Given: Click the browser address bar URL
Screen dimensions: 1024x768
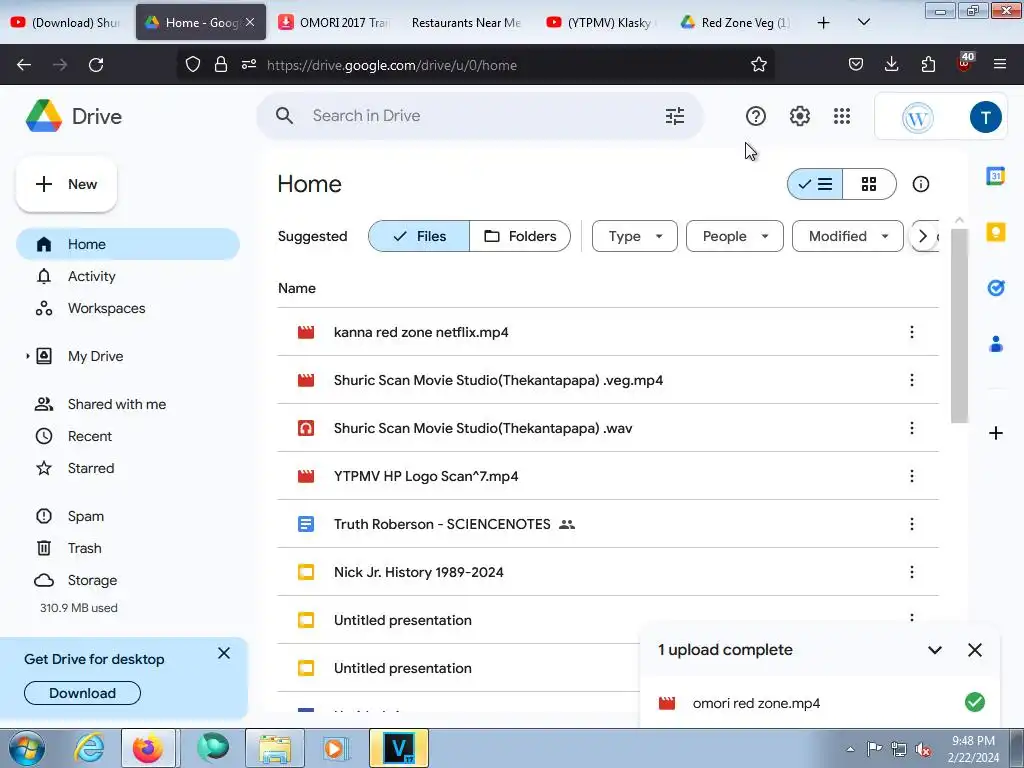Looking at the screenshot, I should tap(392, 65).
